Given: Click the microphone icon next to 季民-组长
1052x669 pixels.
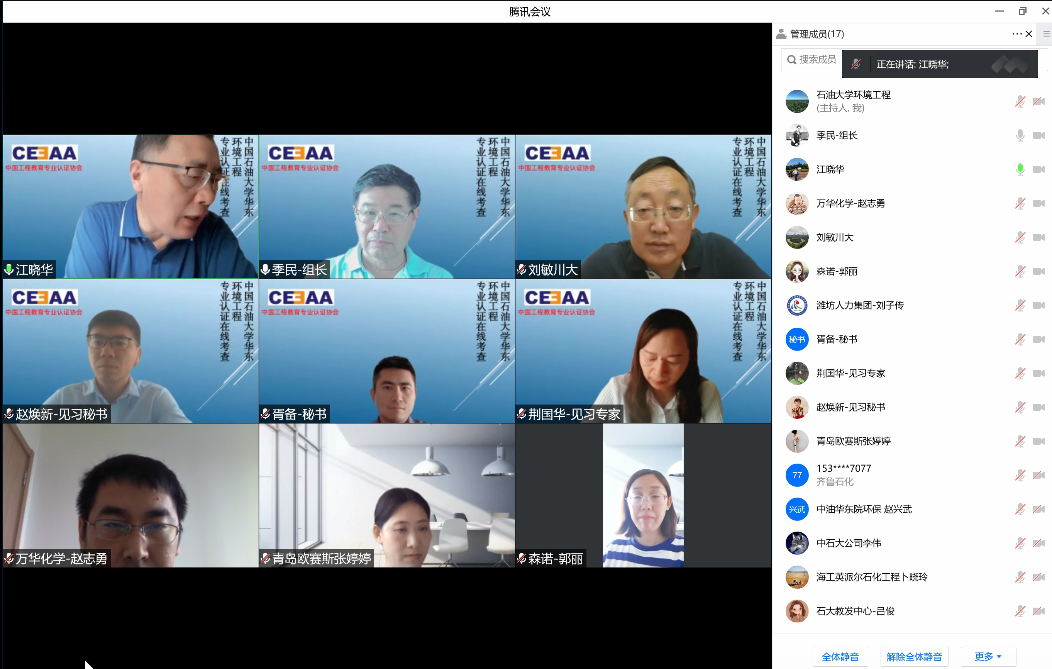Looking at the screenshot, I should pos(1020,135).
